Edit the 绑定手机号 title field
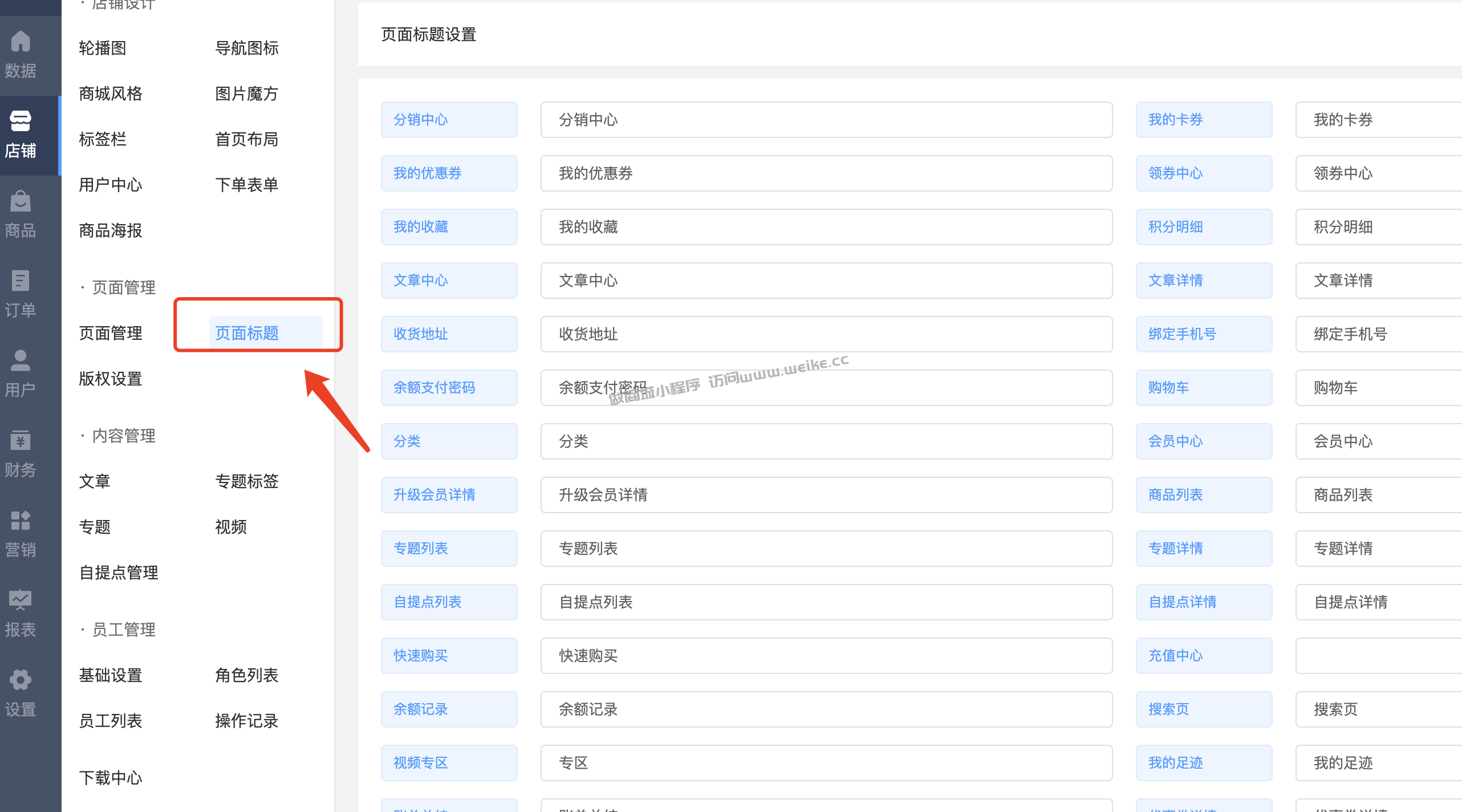1462x812 pixels. pos(1379,334)
